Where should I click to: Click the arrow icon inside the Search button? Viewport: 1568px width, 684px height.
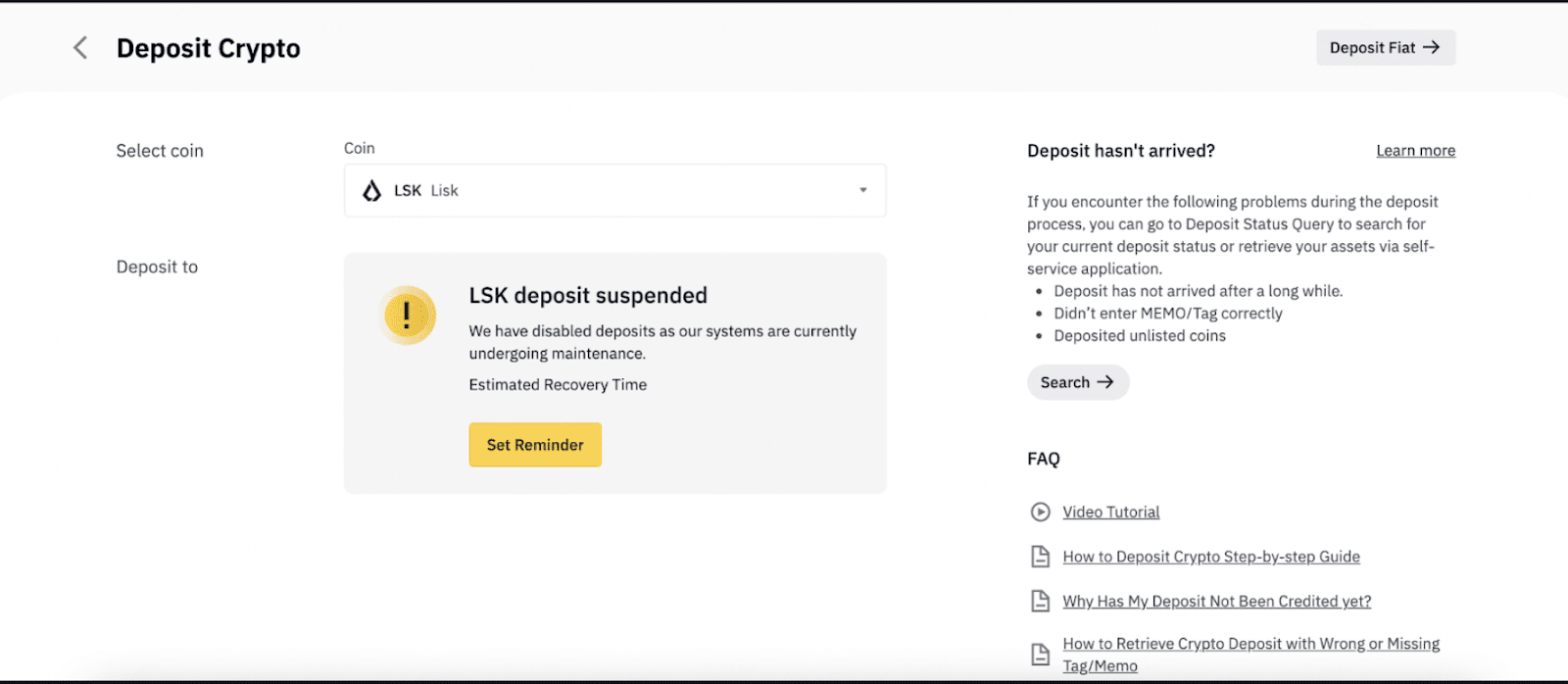pyautogui.click(x=1105, y=382)
